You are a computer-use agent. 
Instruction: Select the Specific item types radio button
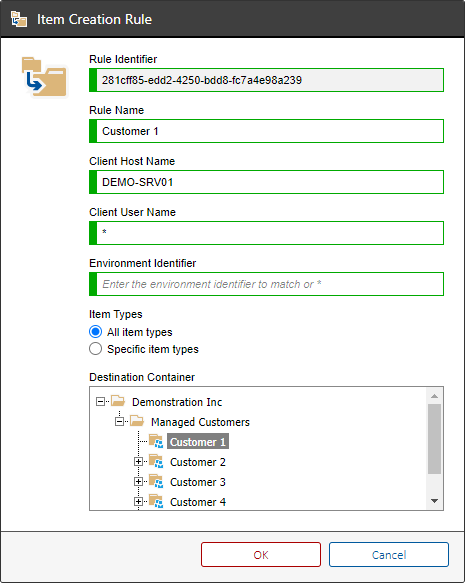click(96, 349)
